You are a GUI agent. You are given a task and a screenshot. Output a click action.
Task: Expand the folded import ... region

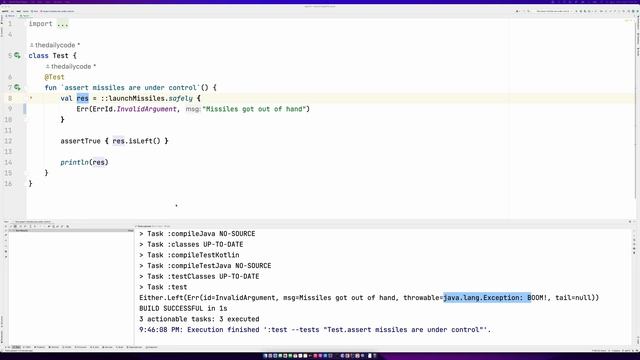[x=63, y=24]
